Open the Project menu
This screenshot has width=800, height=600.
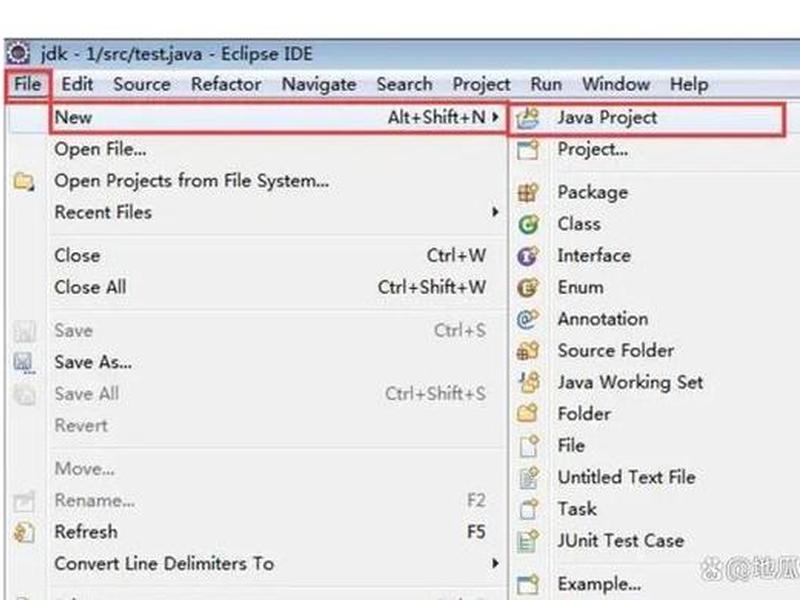pos(481,85)
